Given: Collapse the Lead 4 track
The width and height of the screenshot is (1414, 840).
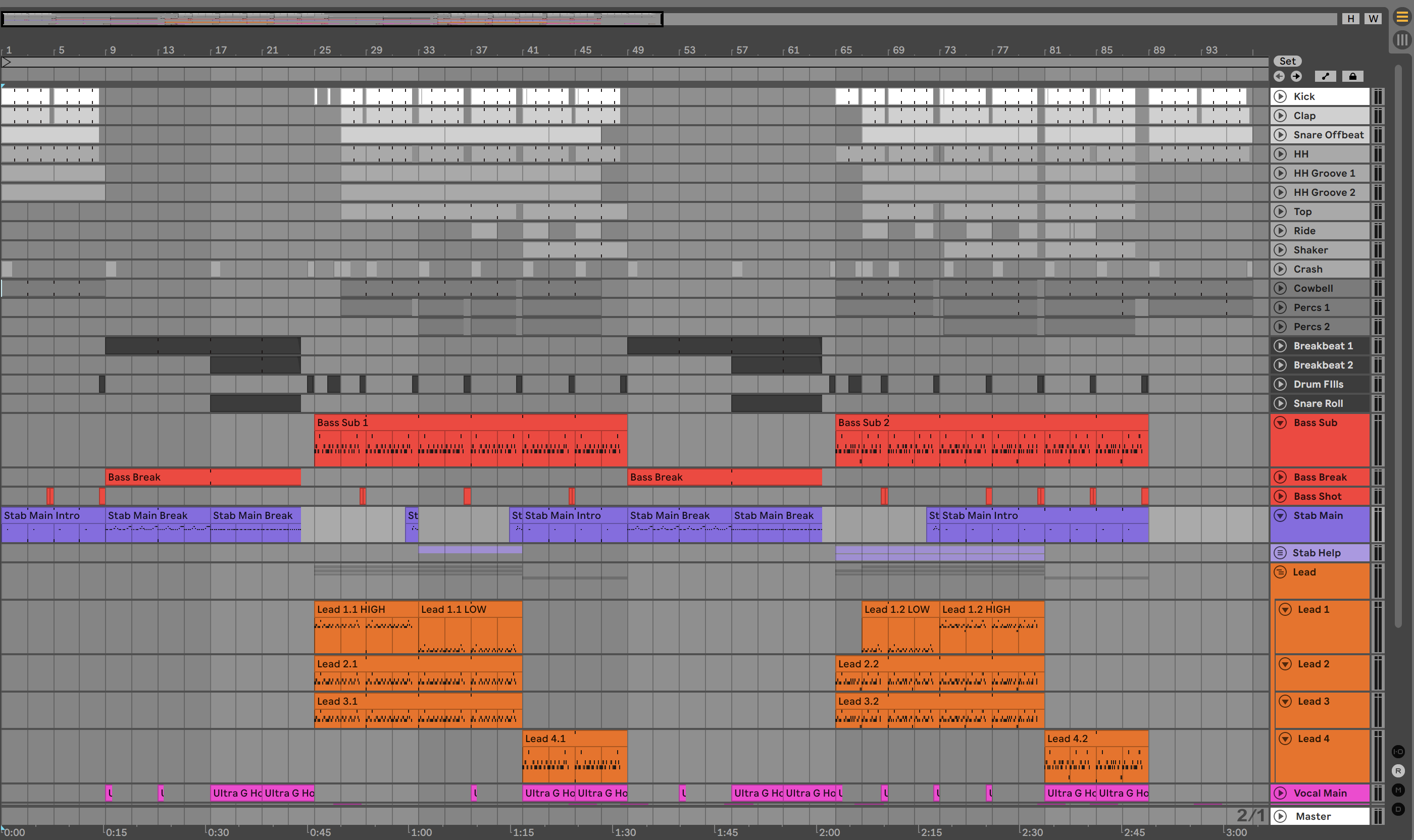Looking at the screenshot, I should 1285,739.
